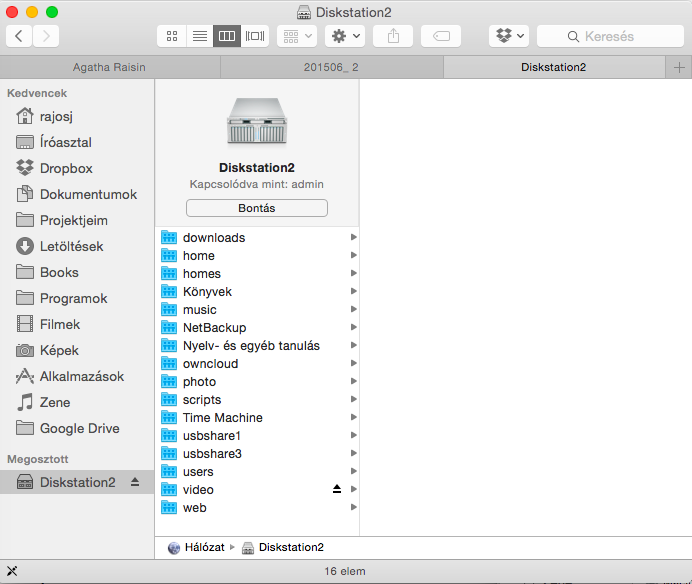Expand music with its disclosure arrow
692x584 pixels.
pos(354,309)
